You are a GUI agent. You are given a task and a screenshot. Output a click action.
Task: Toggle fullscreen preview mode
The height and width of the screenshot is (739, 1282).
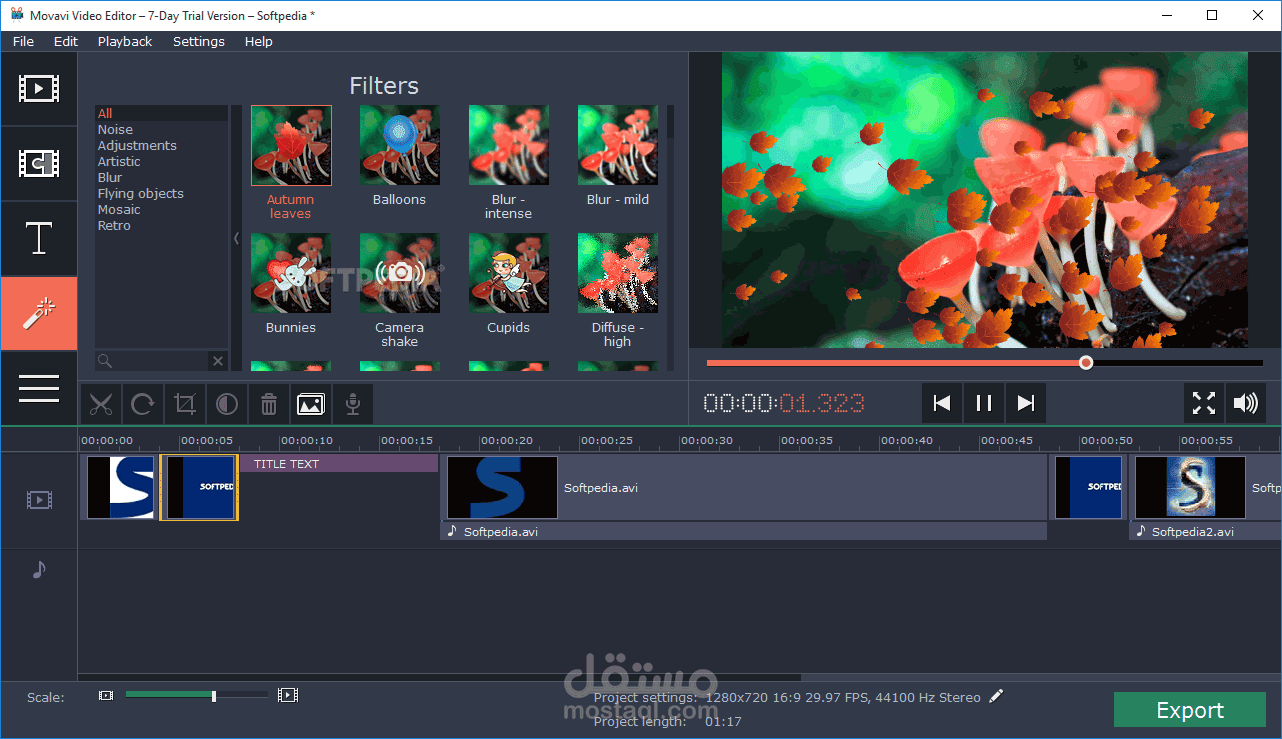1204,403
